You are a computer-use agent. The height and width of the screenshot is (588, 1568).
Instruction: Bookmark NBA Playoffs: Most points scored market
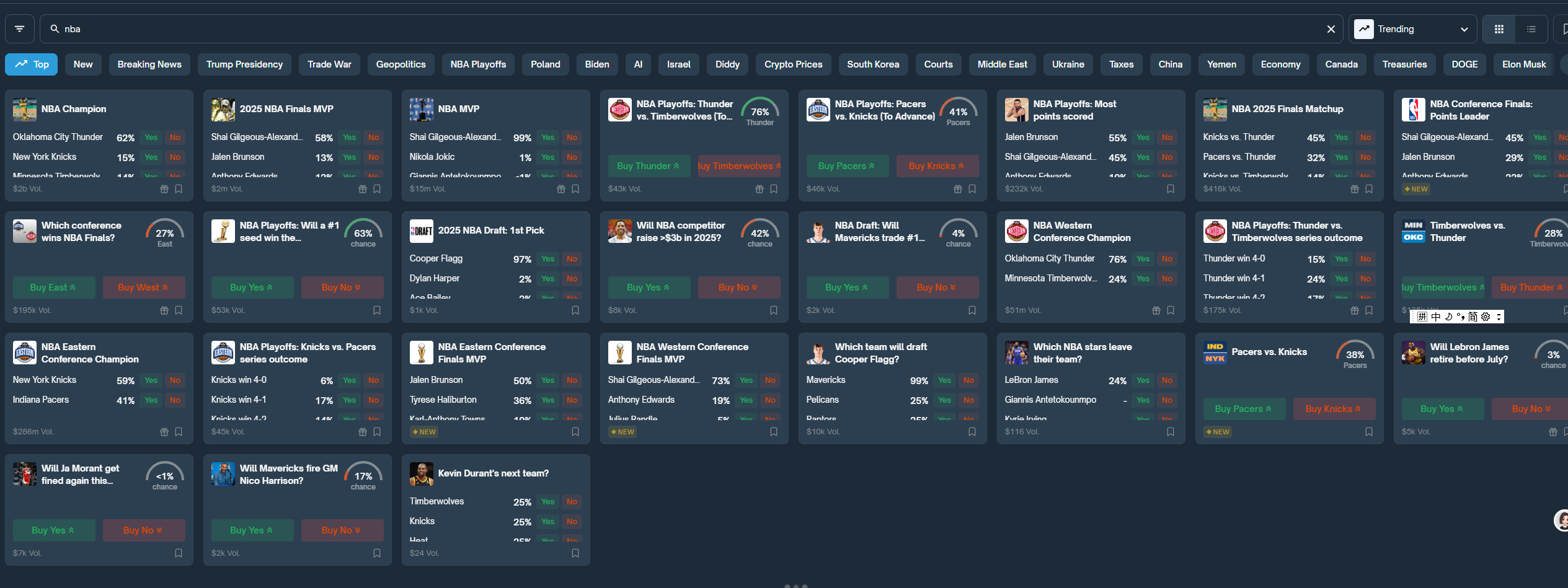tap(1171, 189)
